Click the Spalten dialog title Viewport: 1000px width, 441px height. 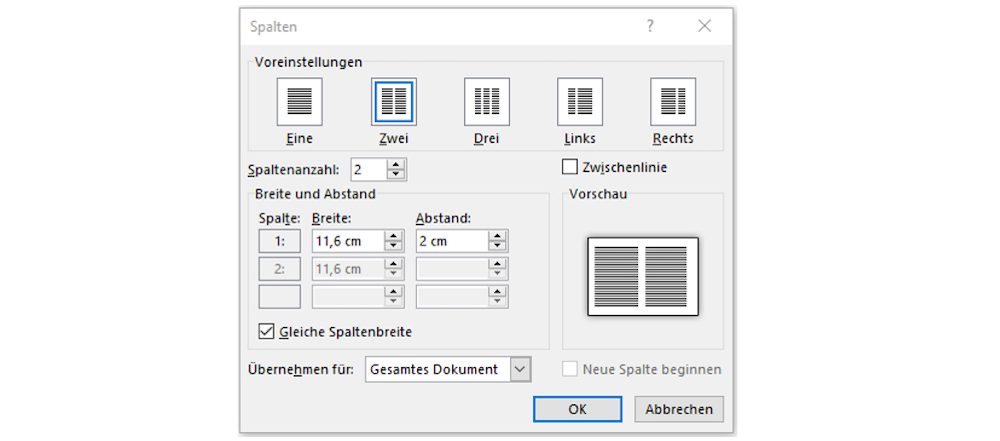(x=273, y=27)
